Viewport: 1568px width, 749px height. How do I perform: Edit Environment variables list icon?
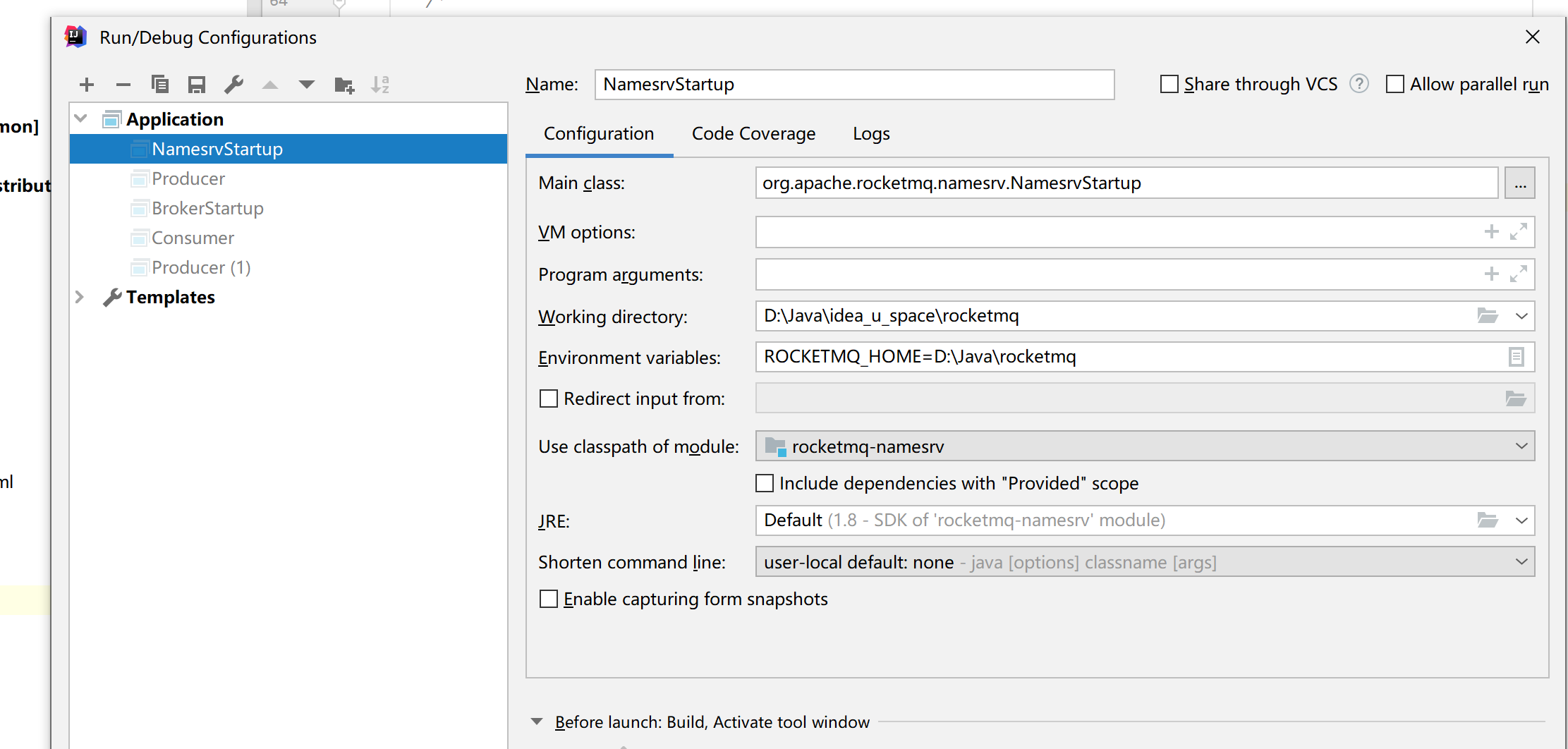(1517, 357)
